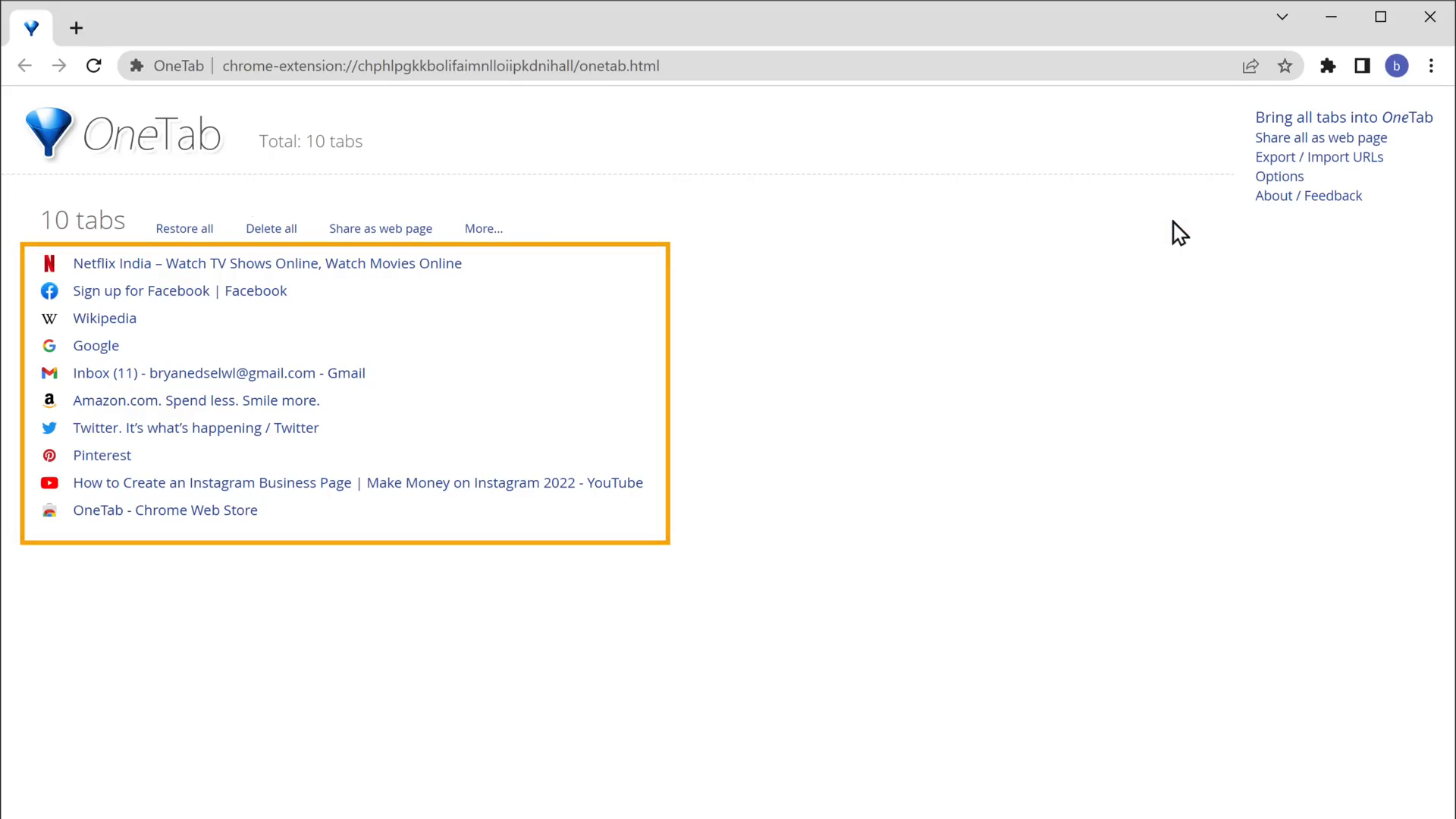Reload the current page
This screenshot has height=819, width=1456.
(x=94, y=66)
